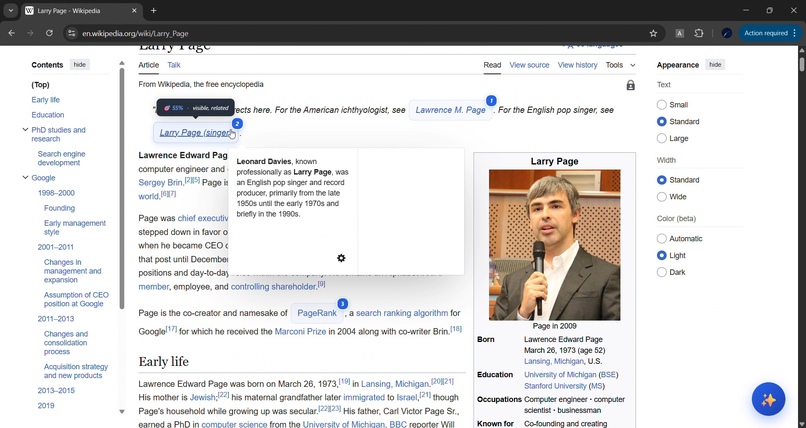This screenshot has height=428, width=806.
Task: Click the address bar URL field
Action: (360, 33)
